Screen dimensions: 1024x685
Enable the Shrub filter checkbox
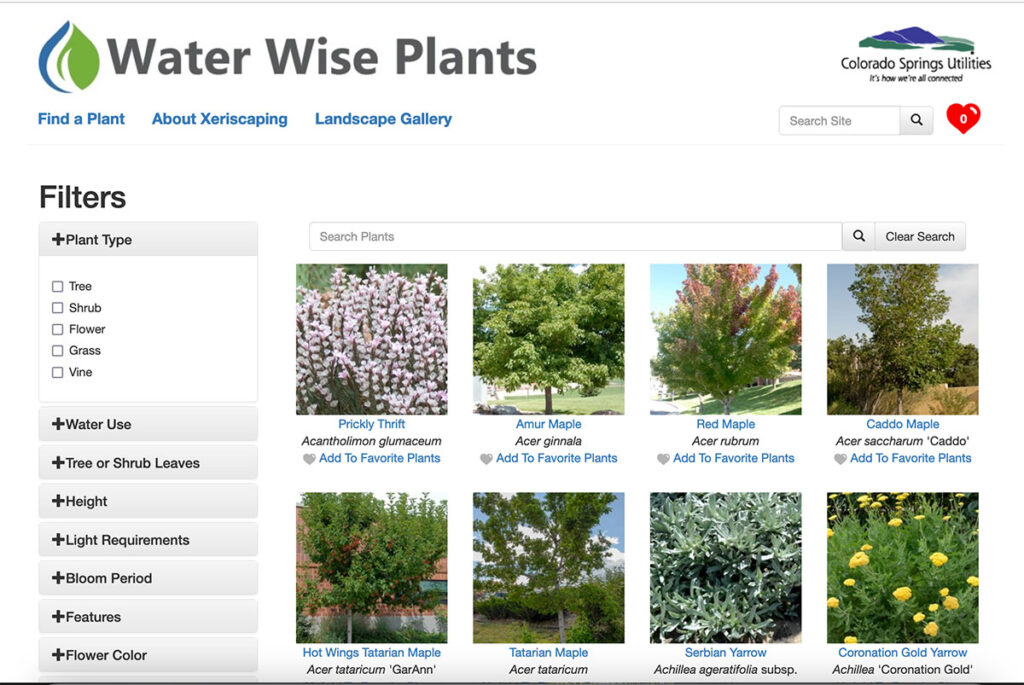click(58, 308)
